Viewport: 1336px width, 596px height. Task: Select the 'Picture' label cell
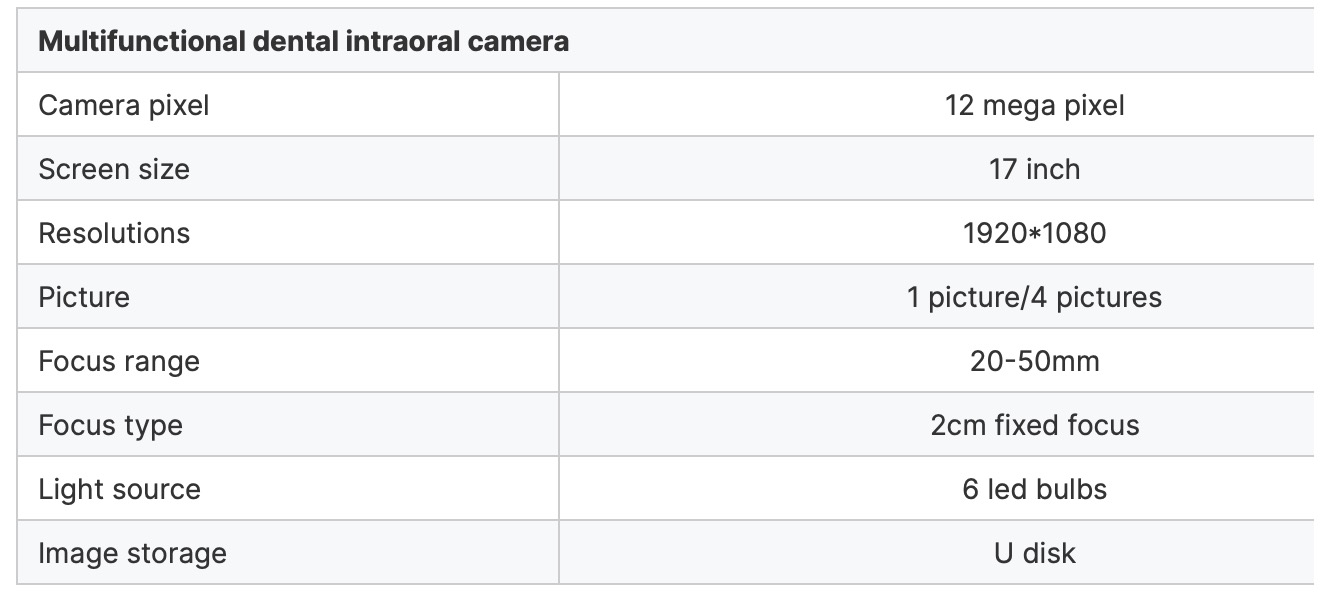click(x=84, y=297)
